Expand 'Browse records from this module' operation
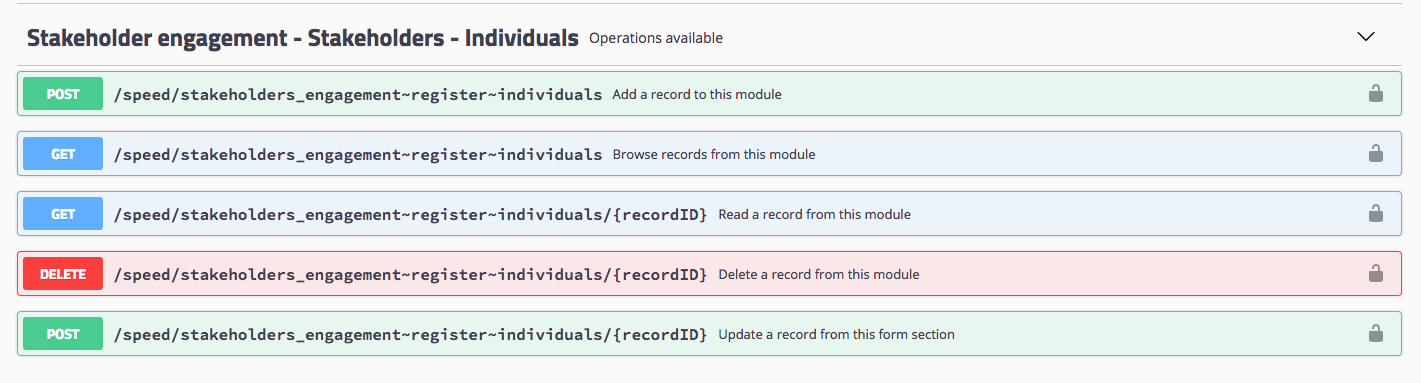The width and height of the screenshot is (1421, 383). [714, 154]
